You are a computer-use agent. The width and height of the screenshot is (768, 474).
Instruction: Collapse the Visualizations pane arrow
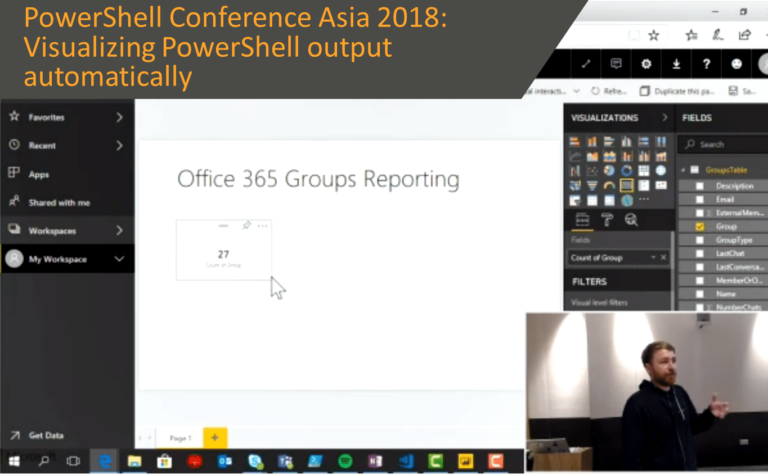pyautogui.click(x=665, y=118)
